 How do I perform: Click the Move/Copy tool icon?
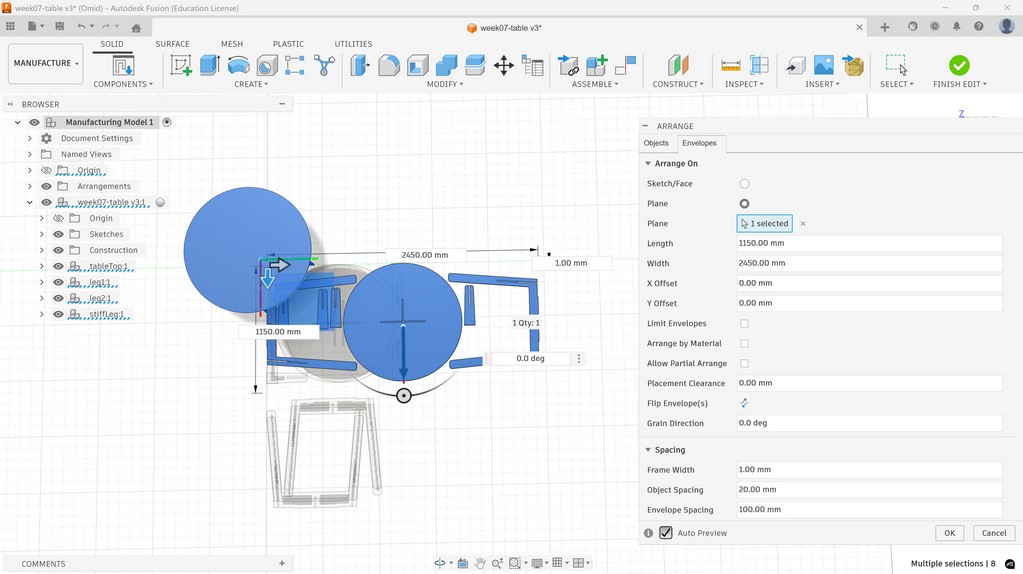pos(504,66)
